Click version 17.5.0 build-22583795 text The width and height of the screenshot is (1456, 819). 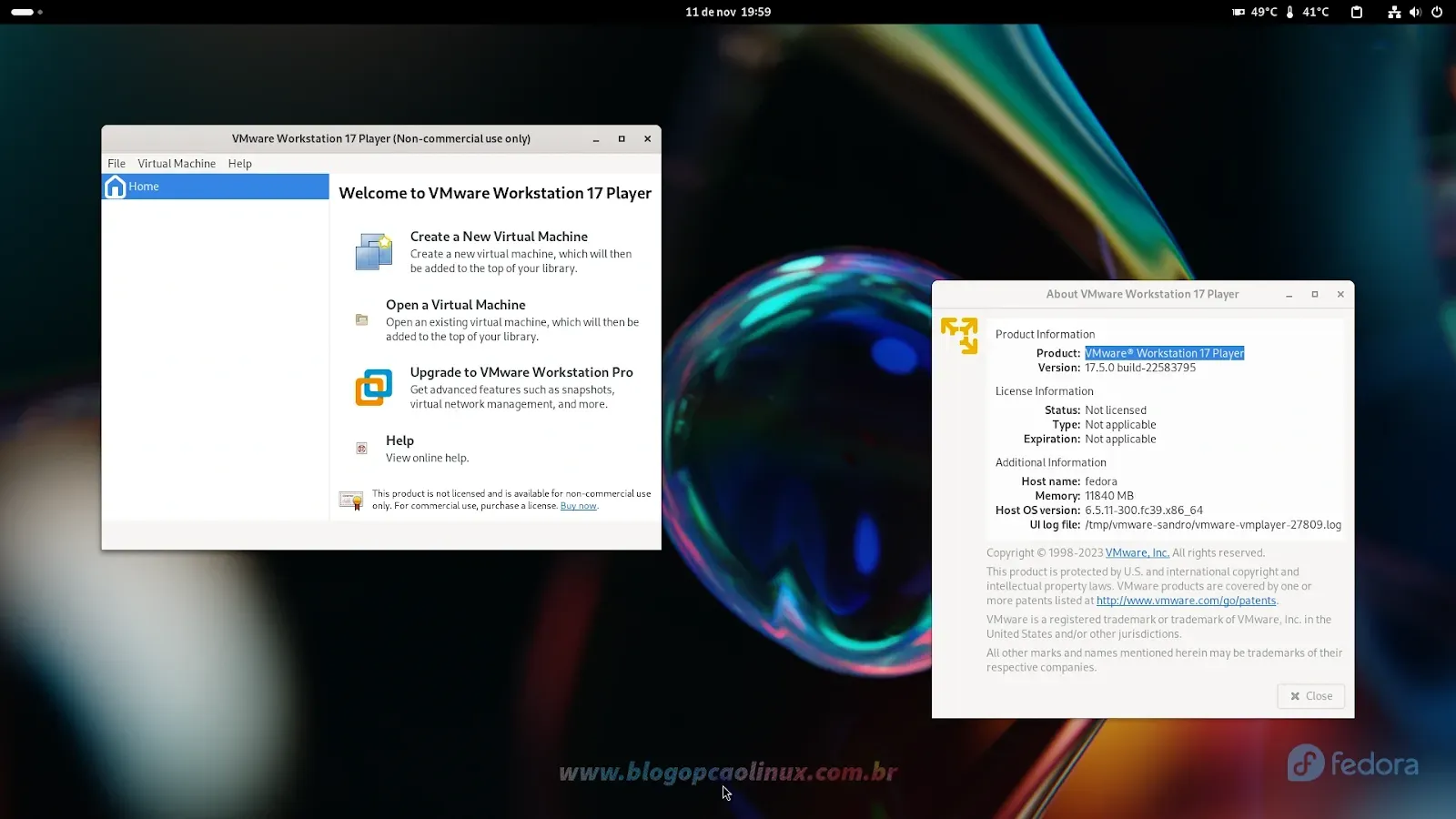coord(1140,368)
